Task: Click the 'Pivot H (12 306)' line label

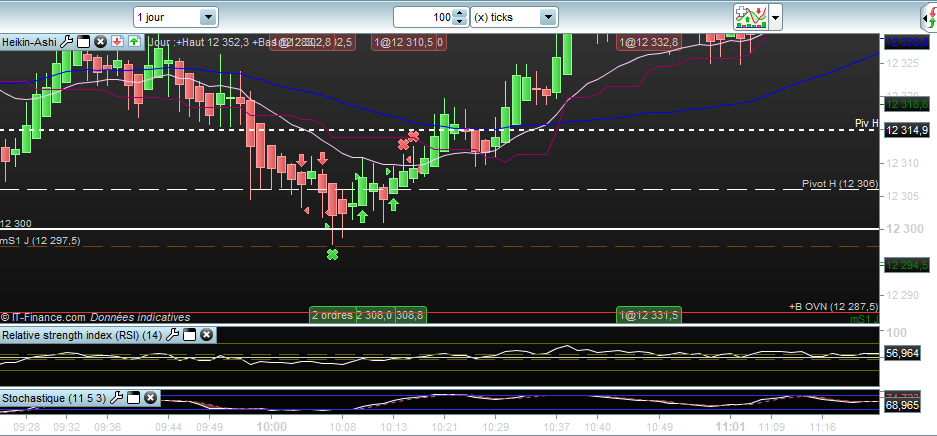Action: [840, 184]
